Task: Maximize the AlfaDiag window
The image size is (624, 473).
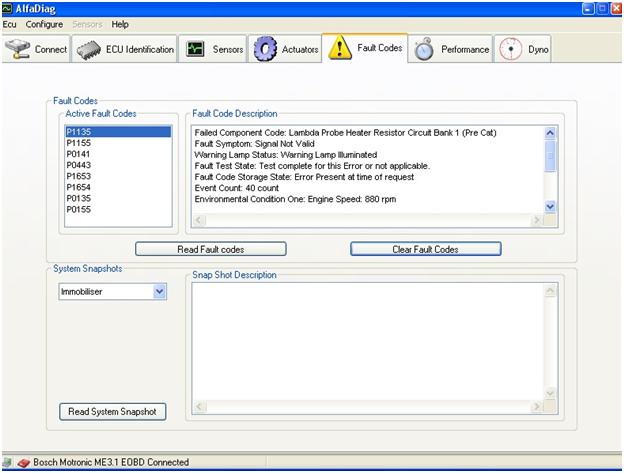Action: pos(603,9)
